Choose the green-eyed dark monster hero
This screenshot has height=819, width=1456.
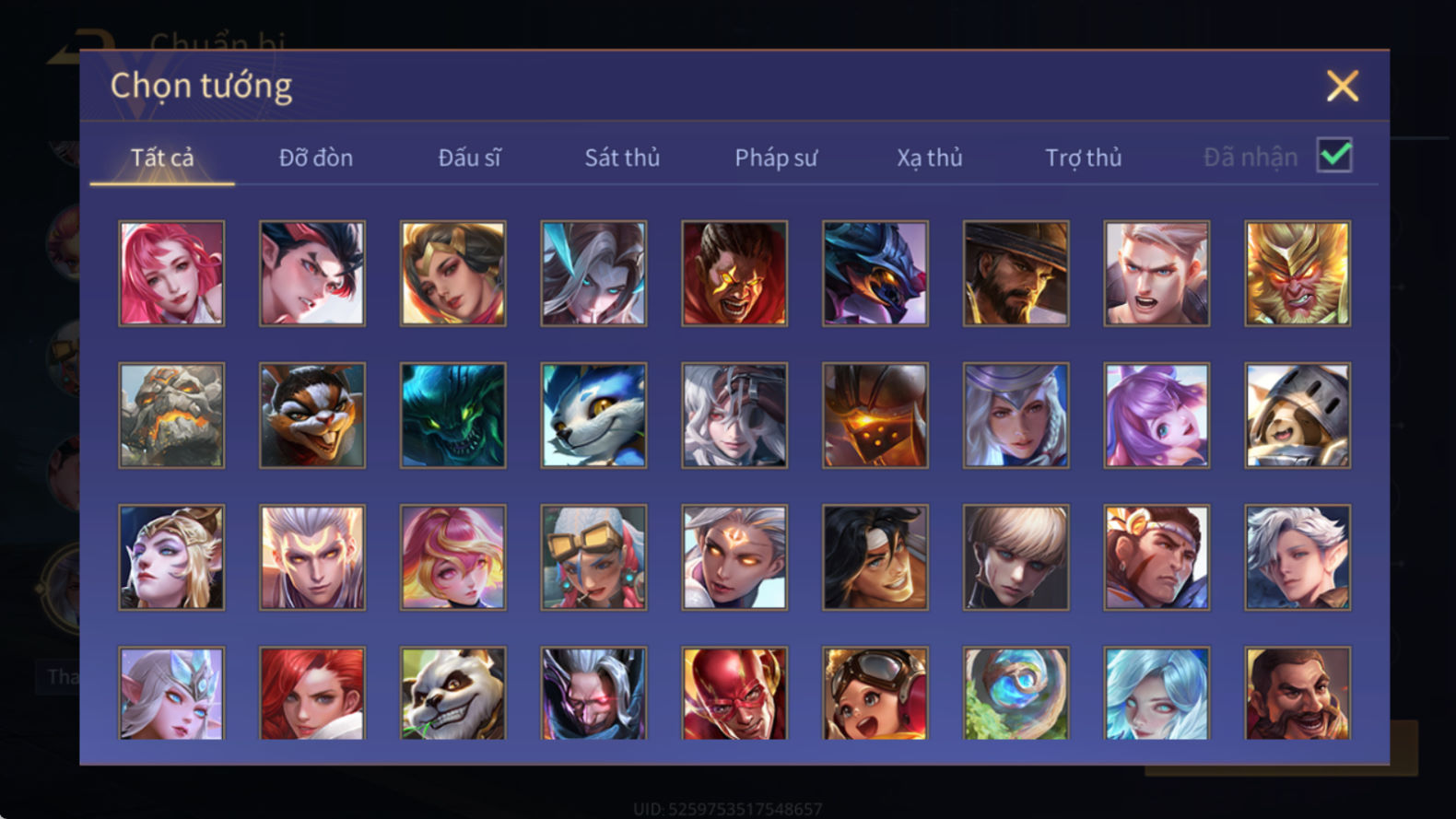click(x=452, y=415)
